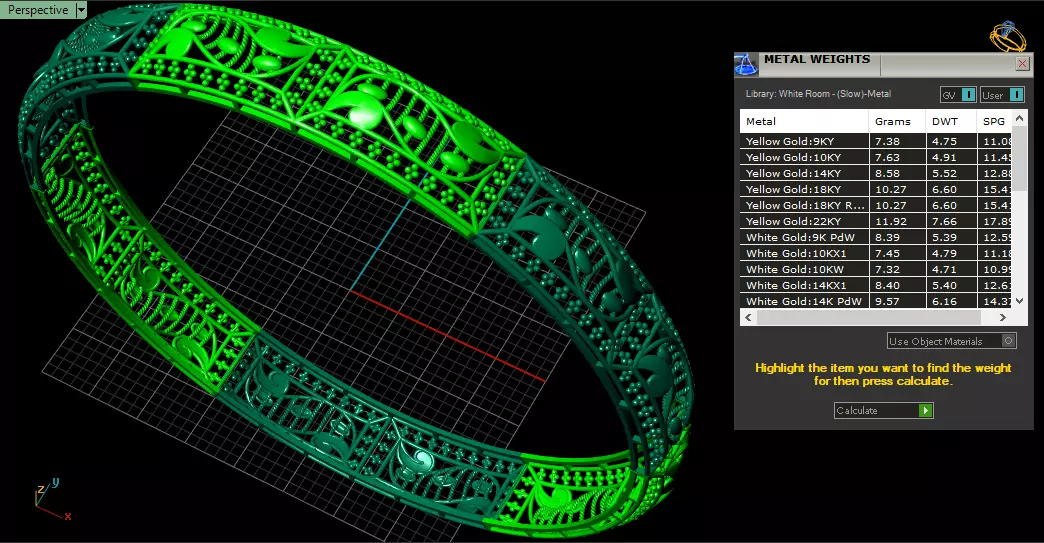Screen dimensions: 1044x543
Task: Close the Metal Weights panel
Action: [x=1023, y=64]
